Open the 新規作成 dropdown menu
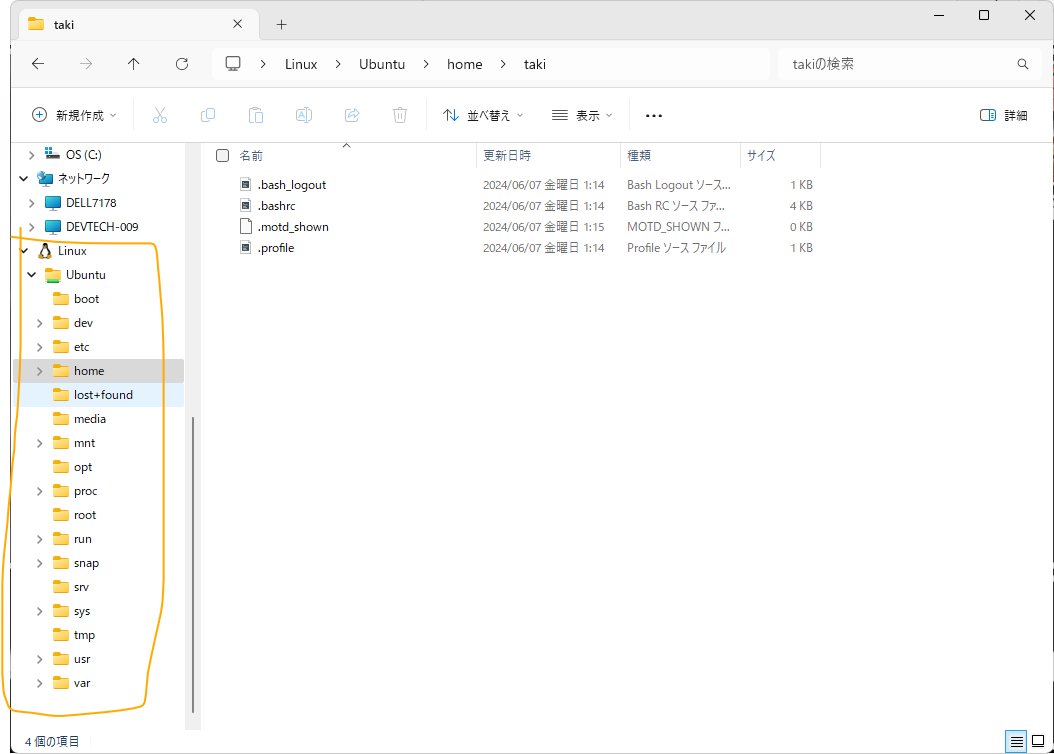This screenshot has width=1054, height=754. (75, 116)
